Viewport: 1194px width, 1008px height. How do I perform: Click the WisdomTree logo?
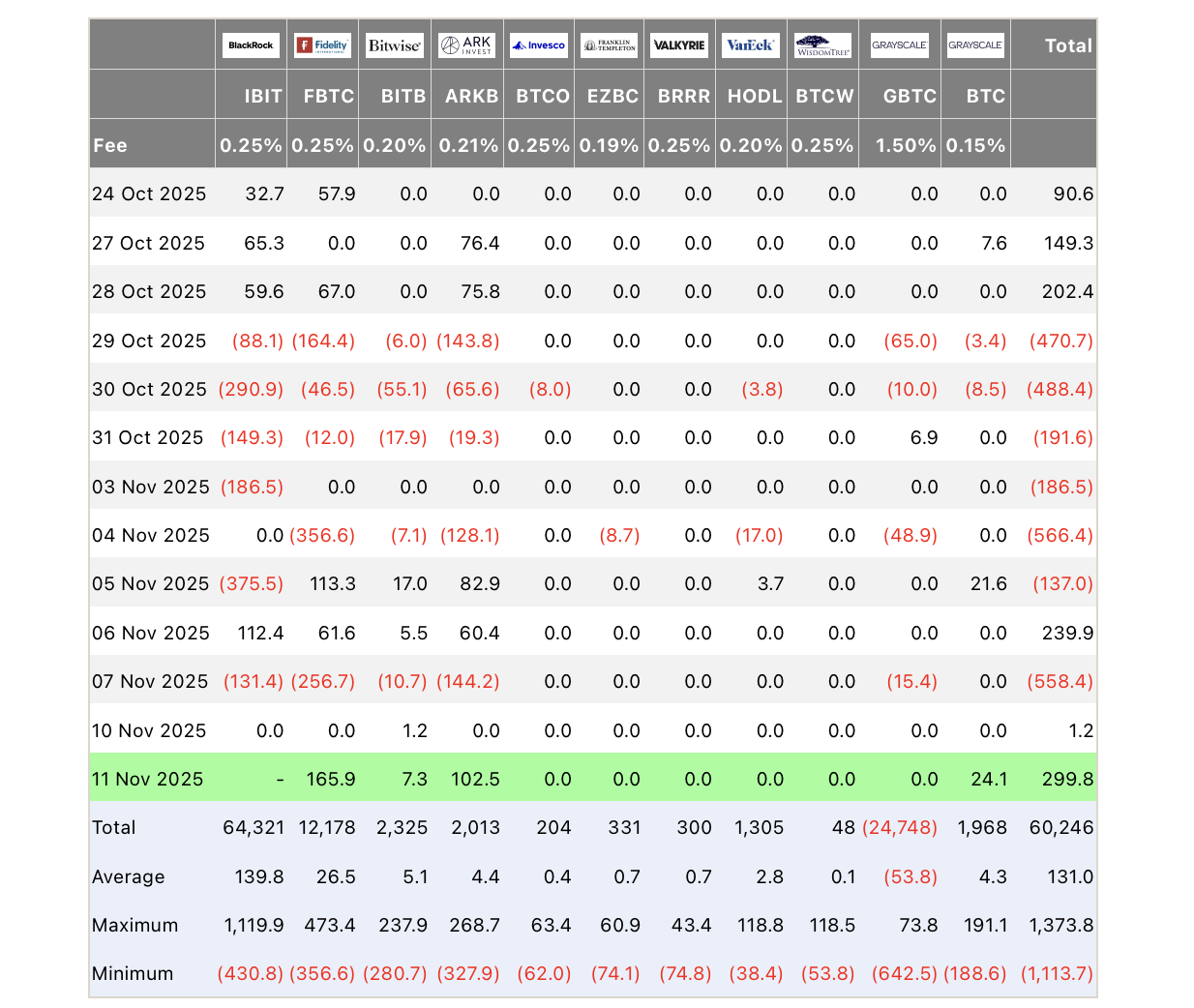tap(822, 45)
